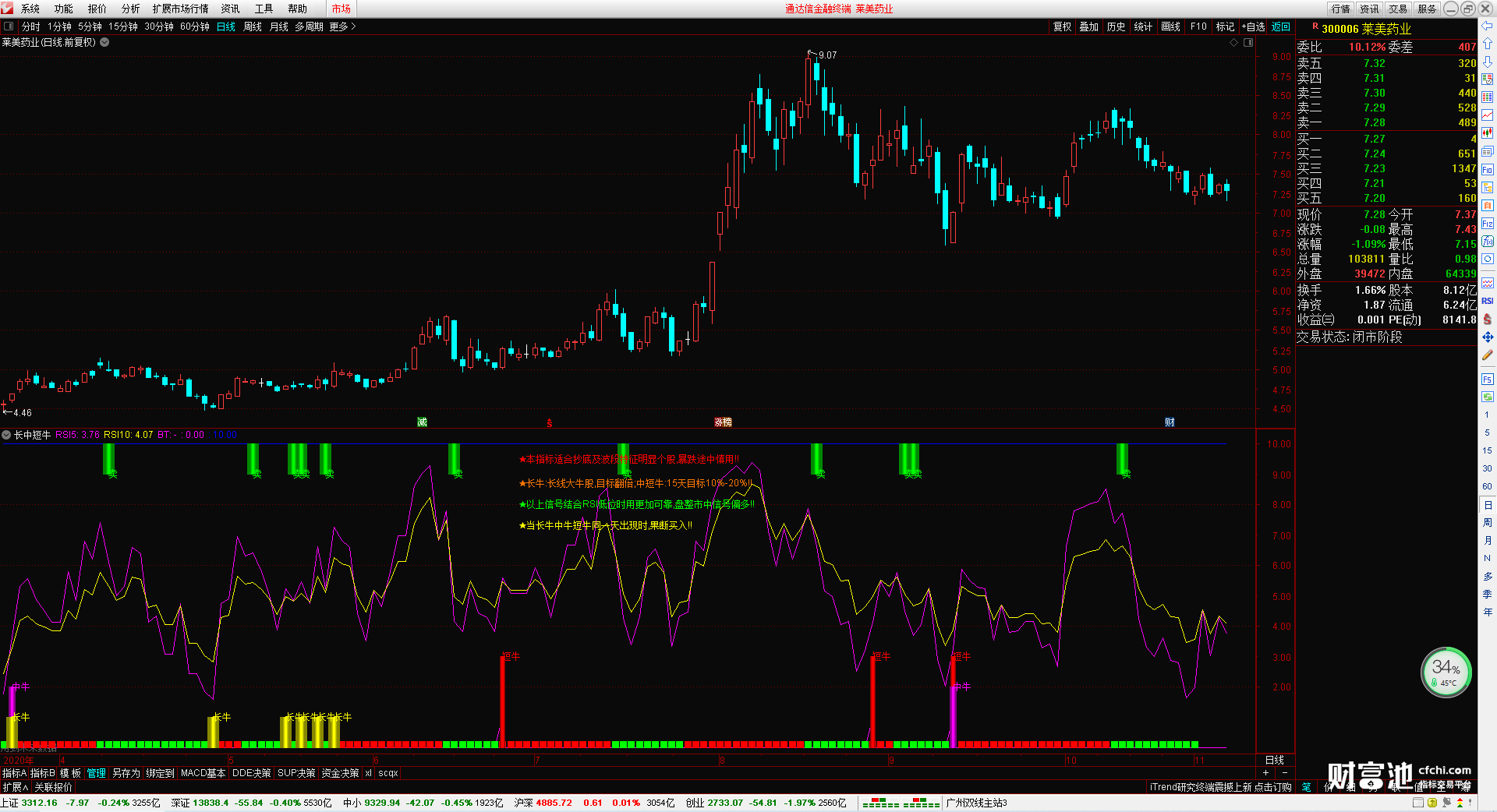Viewport: 1497px width, 812px height.
Task: Click 画线 drawing tools button
Action: click(x=1170, y=26)
